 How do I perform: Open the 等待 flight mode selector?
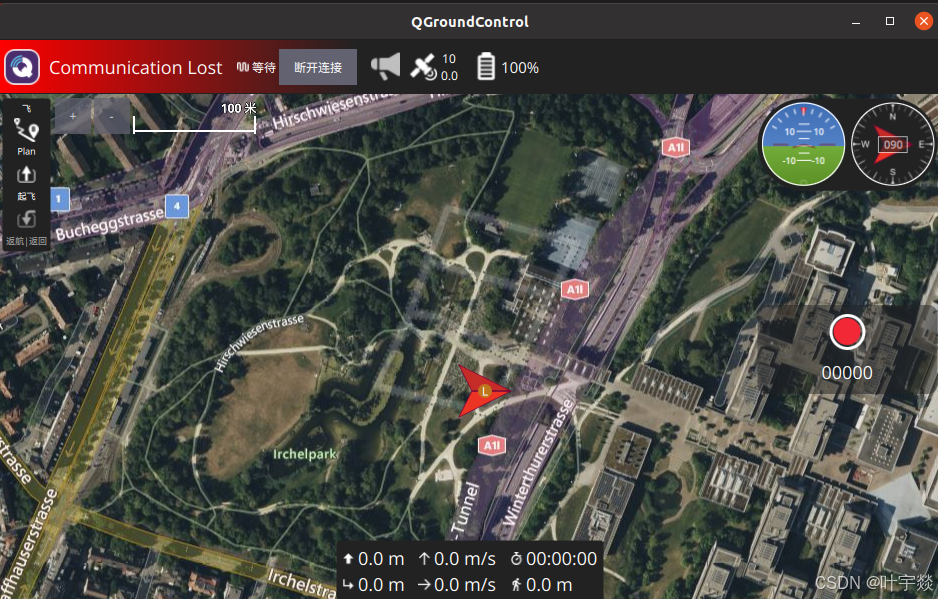pos(256,67)
